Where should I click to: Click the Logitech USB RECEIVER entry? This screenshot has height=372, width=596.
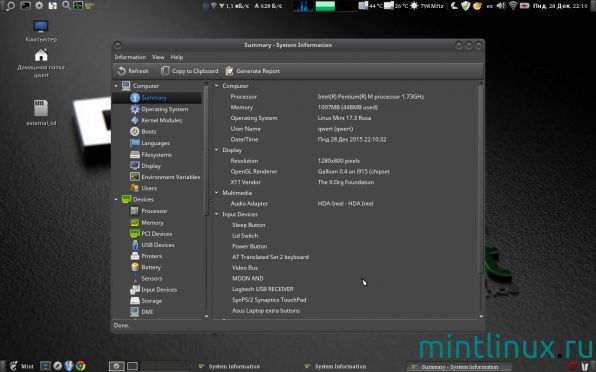[263, 289]
